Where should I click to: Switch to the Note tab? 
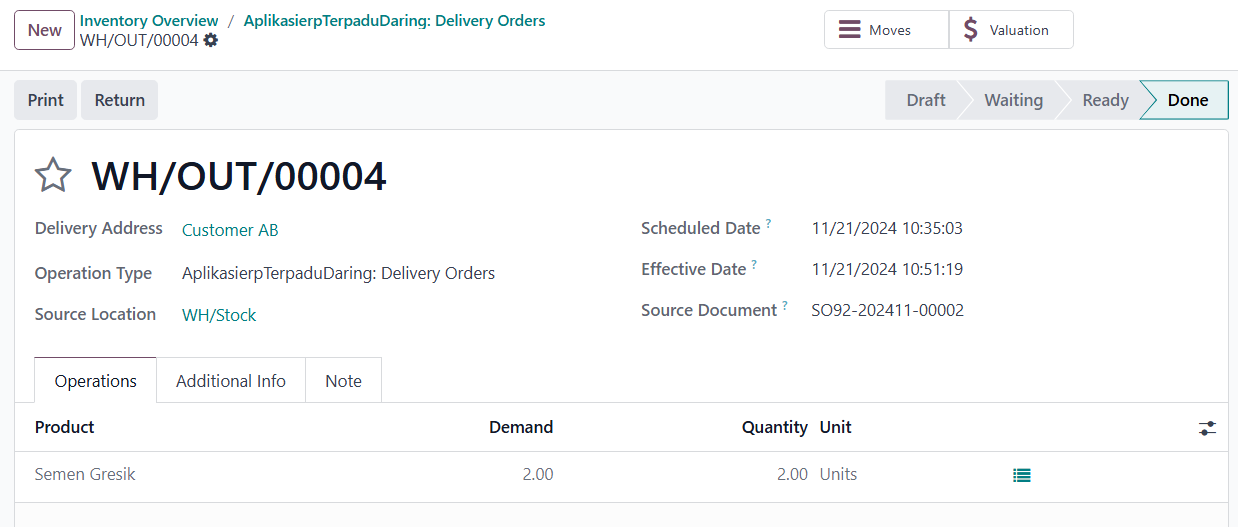coord(343,381)
